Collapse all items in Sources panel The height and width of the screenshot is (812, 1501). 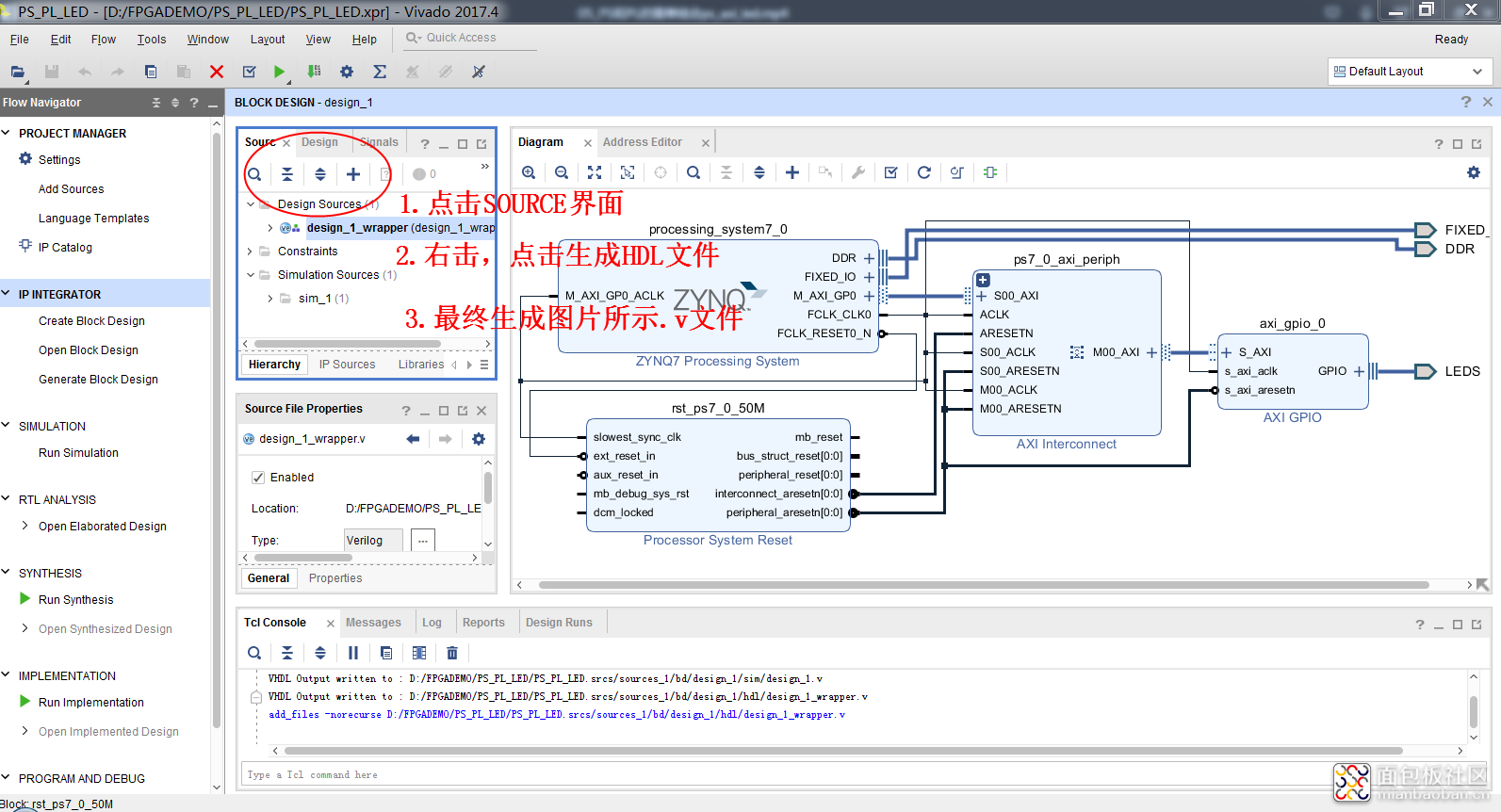coord(287,174)
